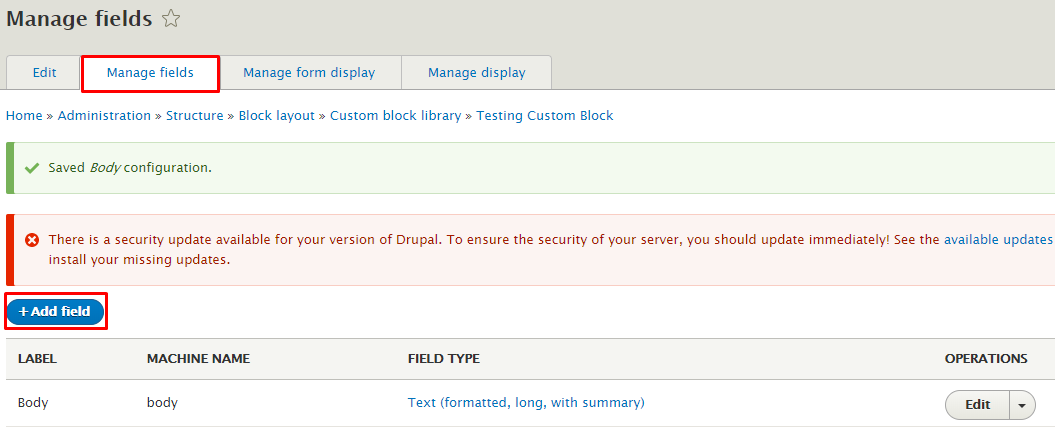Screen dimensions: 1055x428
Task: Go to Home breadcrumb link
Action: (x=24, y=116)
